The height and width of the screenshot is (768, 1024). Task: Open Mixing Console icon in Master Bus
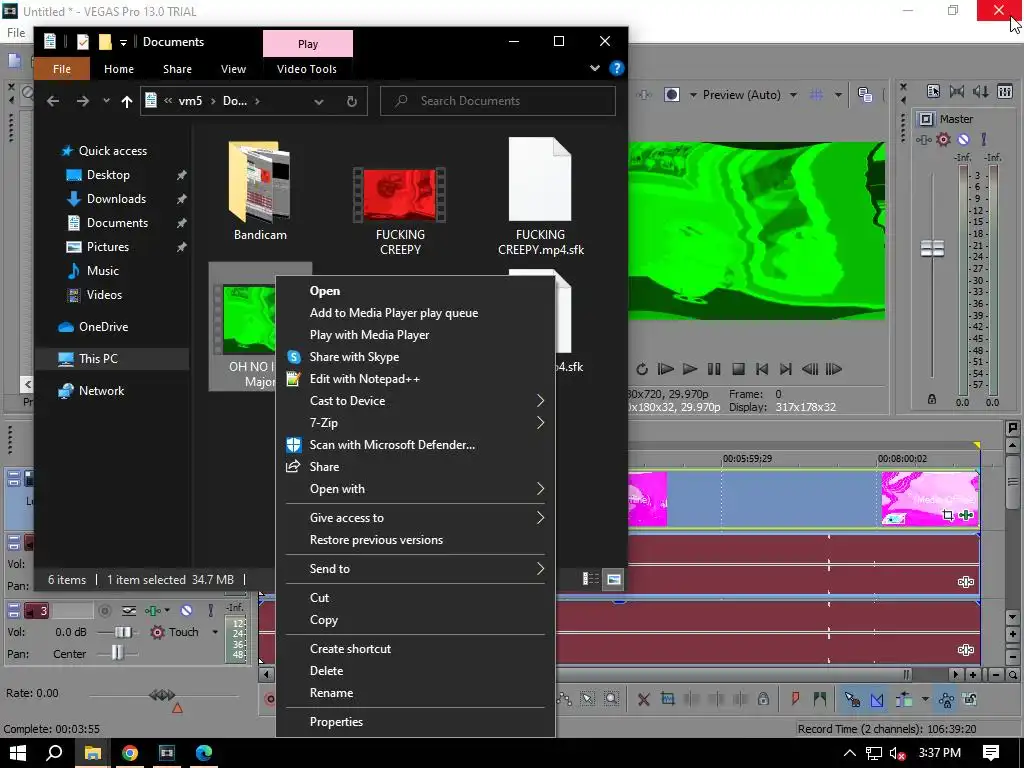(1005, 91)
